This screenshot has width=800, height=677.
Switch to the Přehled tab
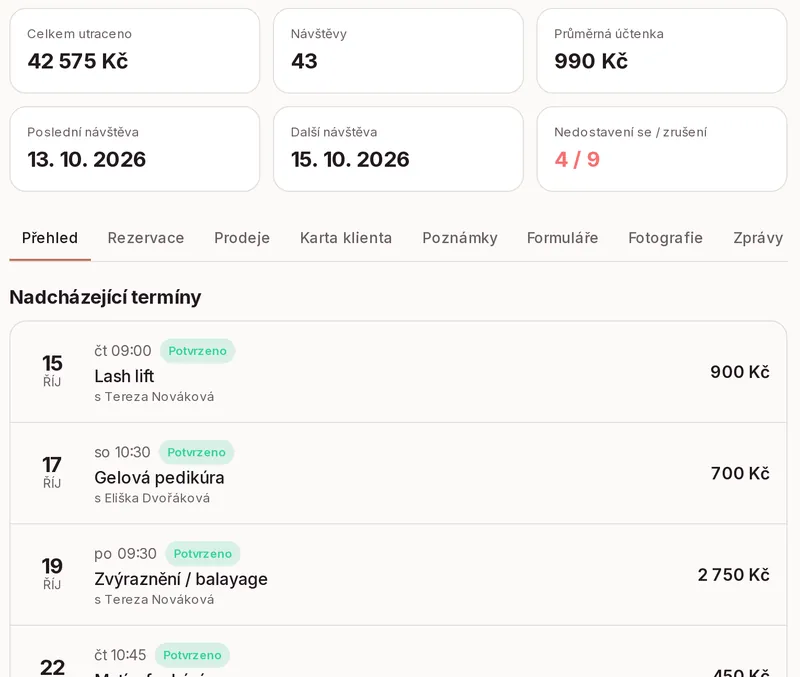(x=50, y=238)
